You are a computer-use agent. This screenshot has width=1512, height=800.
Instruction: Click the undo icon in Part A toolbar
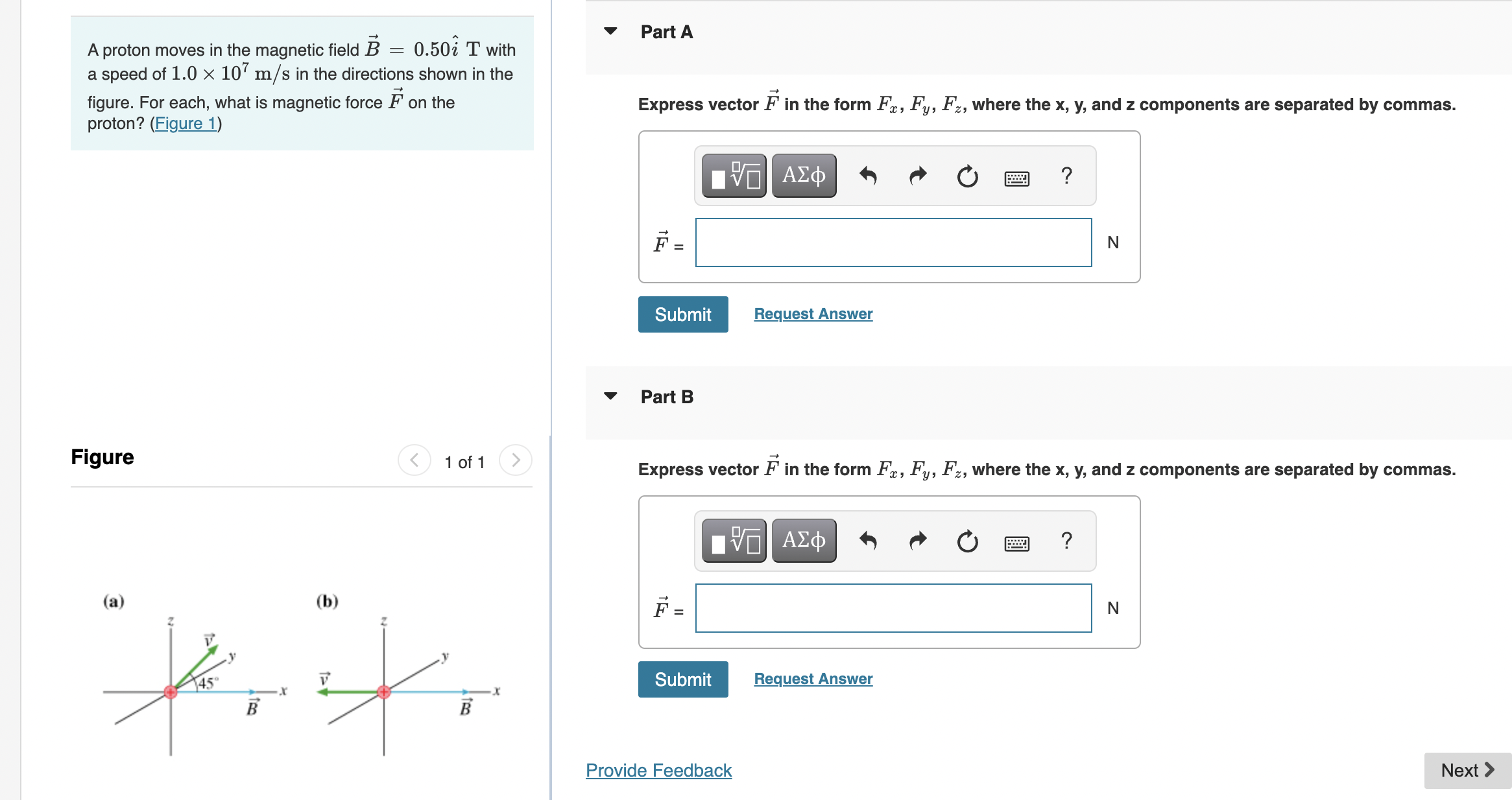click(869, 176)
